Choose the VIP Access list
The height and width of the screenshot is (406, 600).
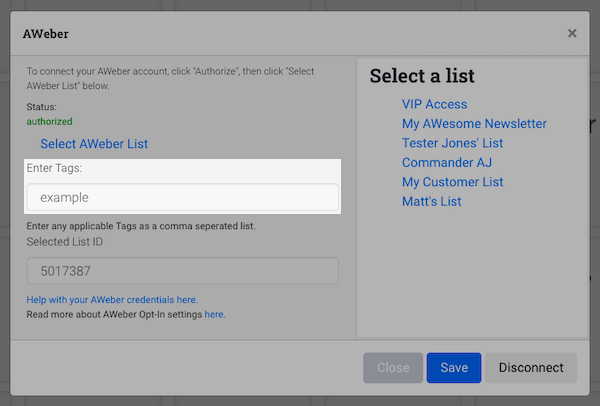[434, 104]
